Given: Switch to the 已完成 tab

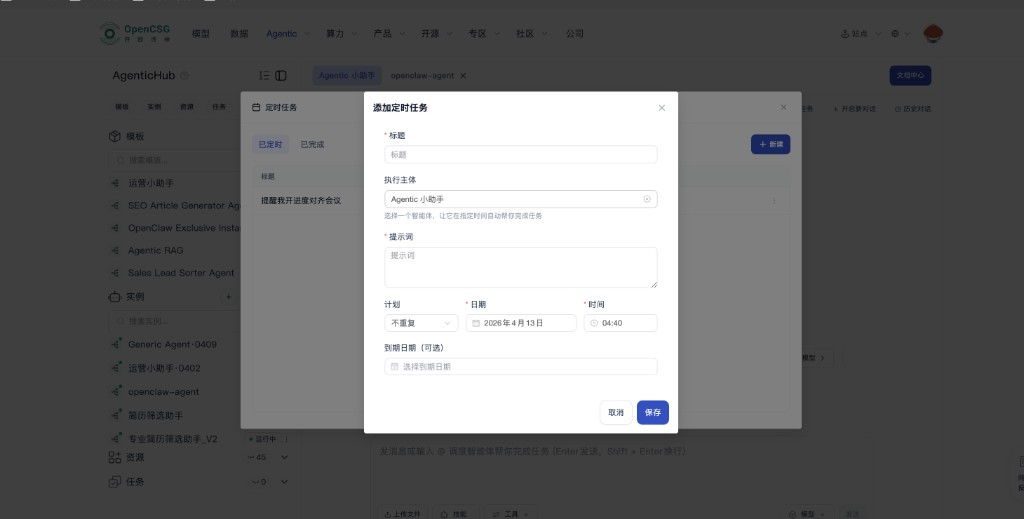Looking at the screenshot, I should [312, 144].
